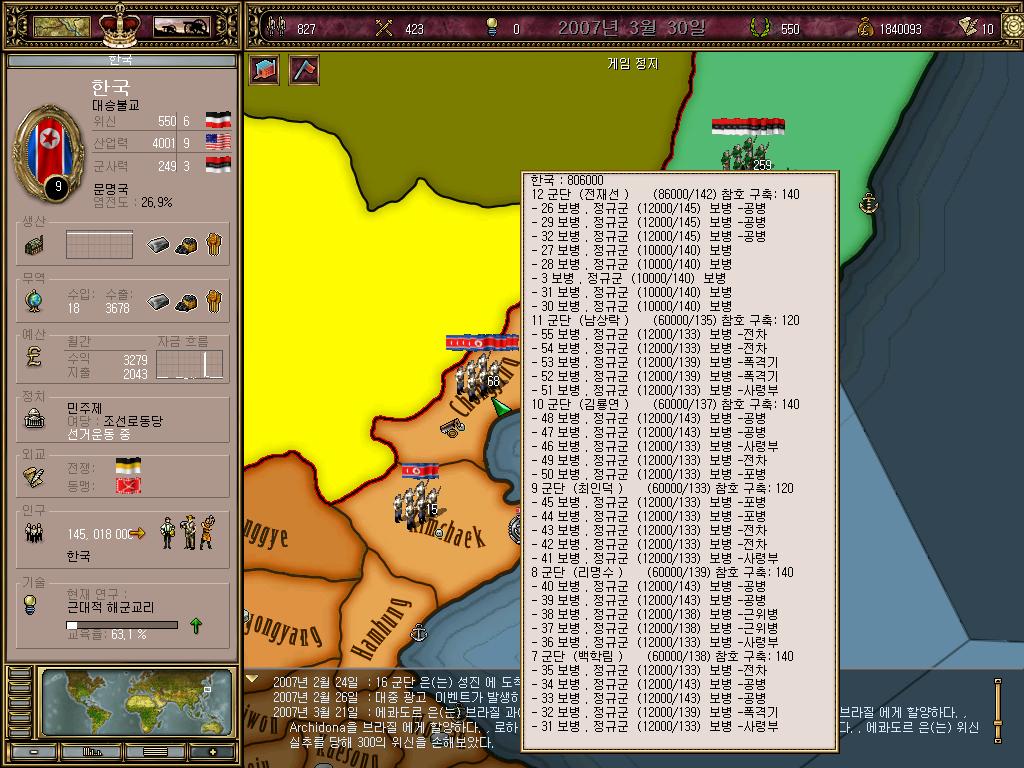Switch to the cannon military view tab
1024x768 pixels.
point(182,27)
